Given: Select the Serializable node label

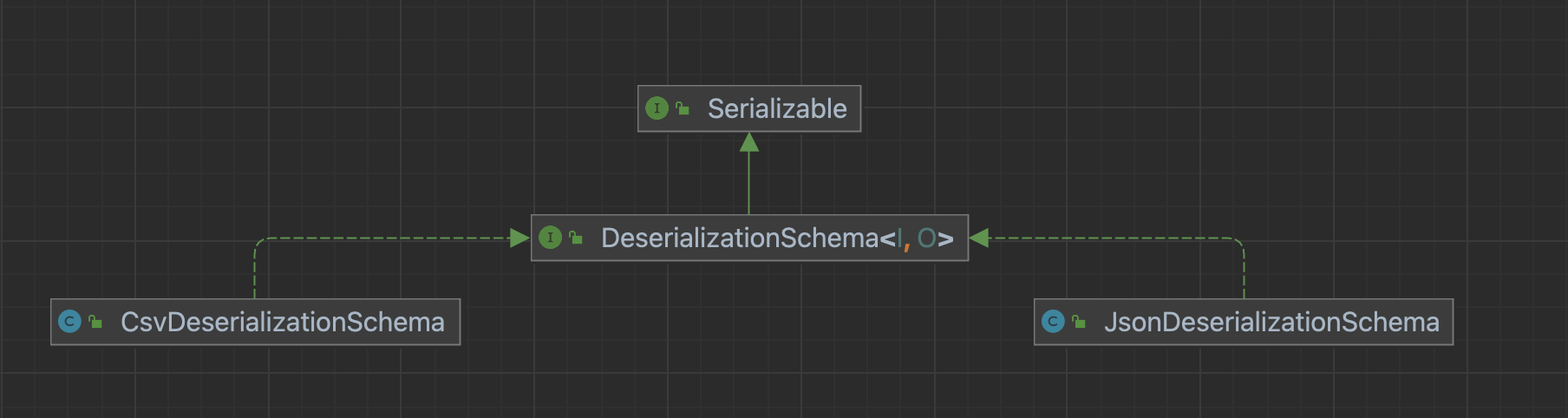Looking at the screenshot, I should tap(777, 108).
